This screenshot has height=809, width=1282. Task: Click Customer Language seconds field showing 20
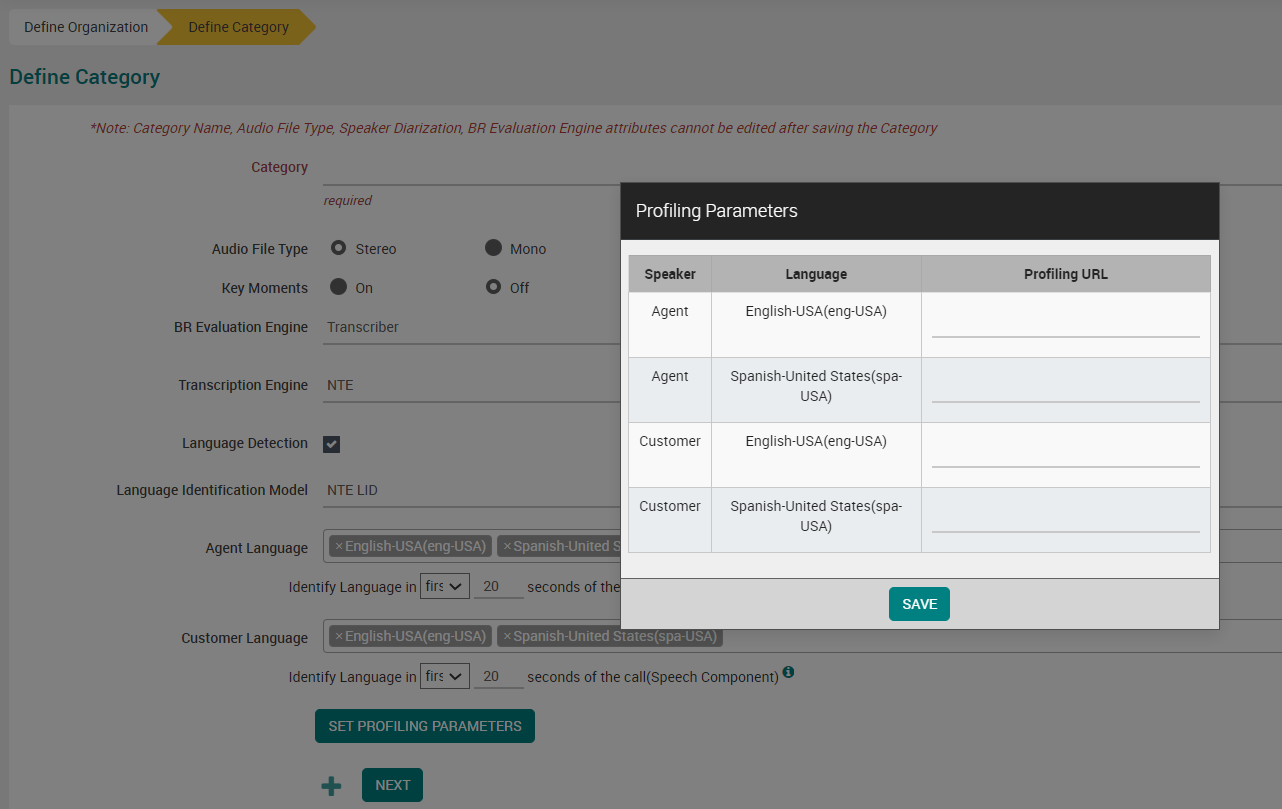pyautogui.click(x=498, y=676)
